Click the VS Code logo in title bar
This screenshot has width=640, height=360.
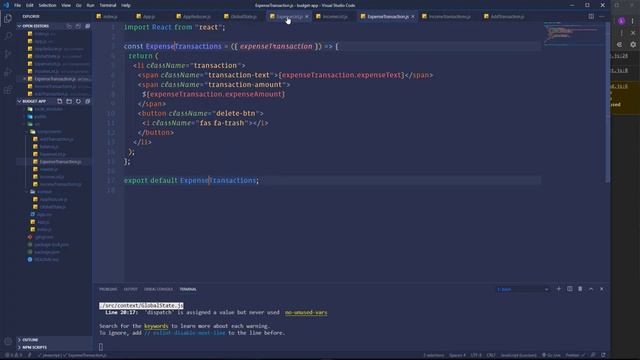[6, 5]
